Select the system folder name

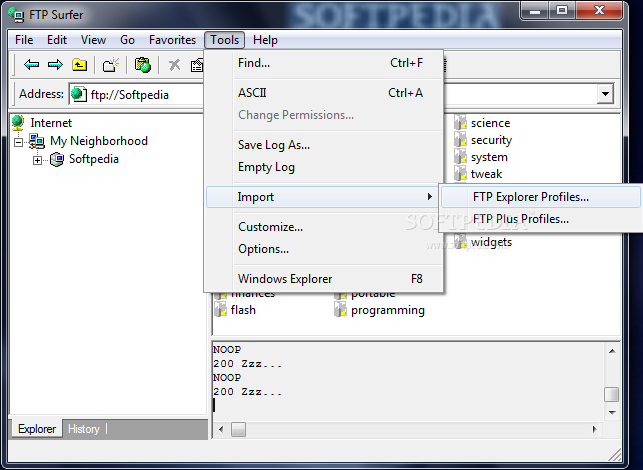click(489, 157)
